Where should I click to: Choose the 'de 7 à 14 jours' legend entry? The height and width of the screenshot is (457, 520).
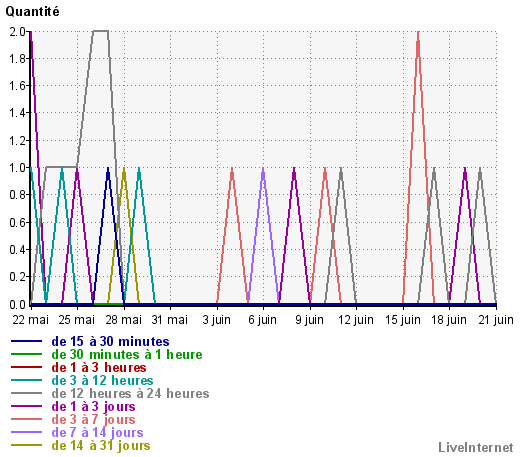point(97,432)
